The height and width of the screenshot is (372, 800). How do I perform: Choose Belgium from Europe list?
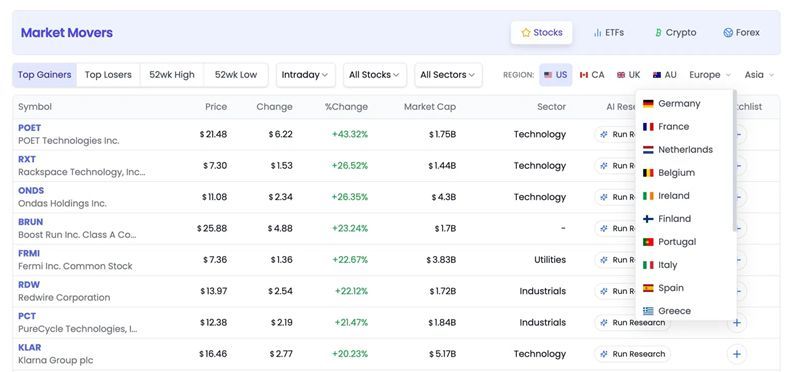coord(684,172)
